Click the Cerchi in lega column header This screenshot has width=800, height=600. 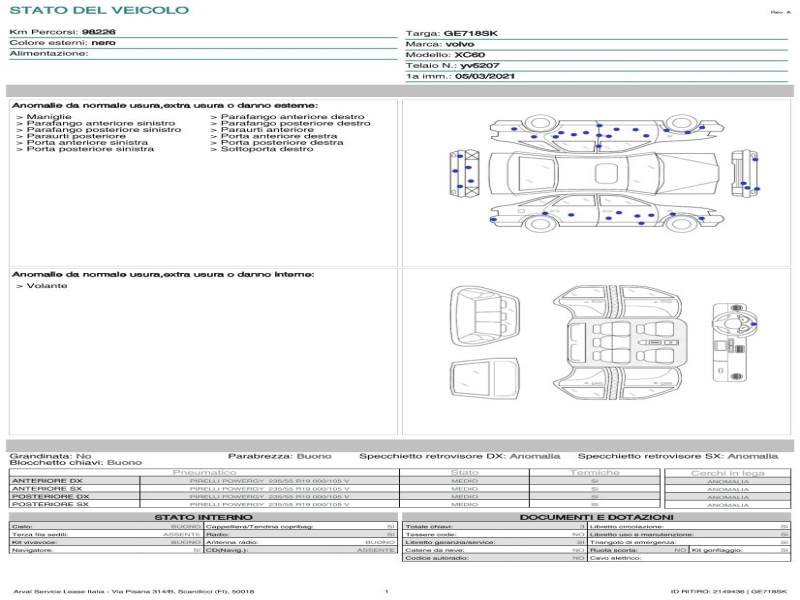click(727, 472)
